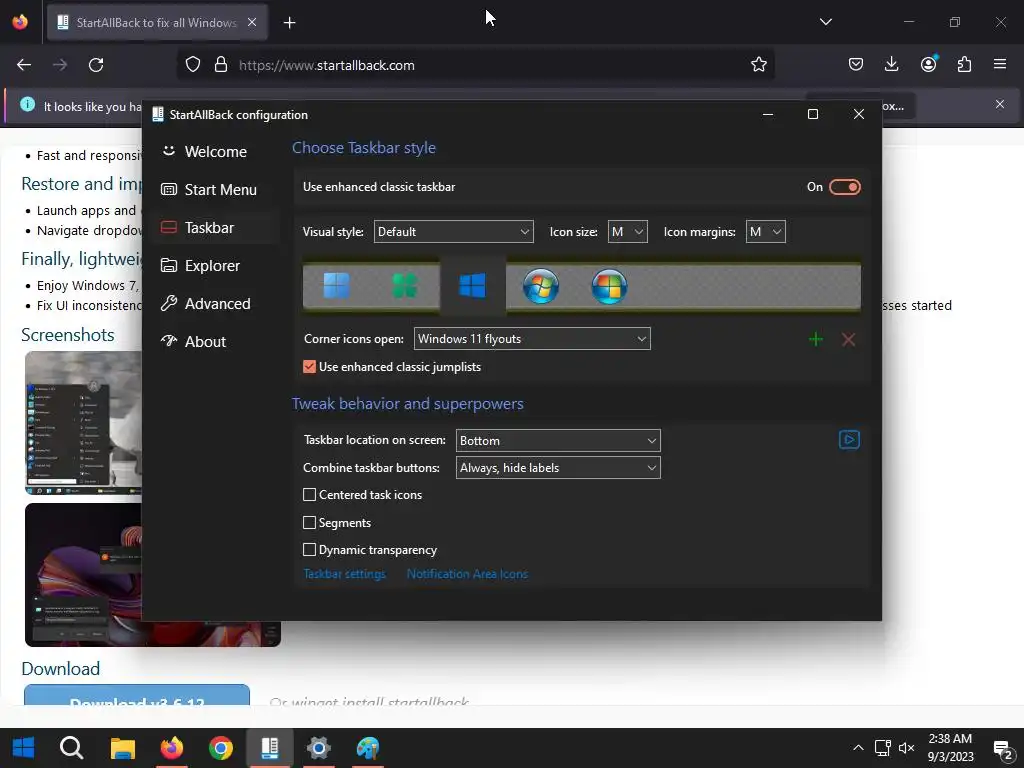
Task: Click Firefox back navigation arrow
Action: point(24,65)
